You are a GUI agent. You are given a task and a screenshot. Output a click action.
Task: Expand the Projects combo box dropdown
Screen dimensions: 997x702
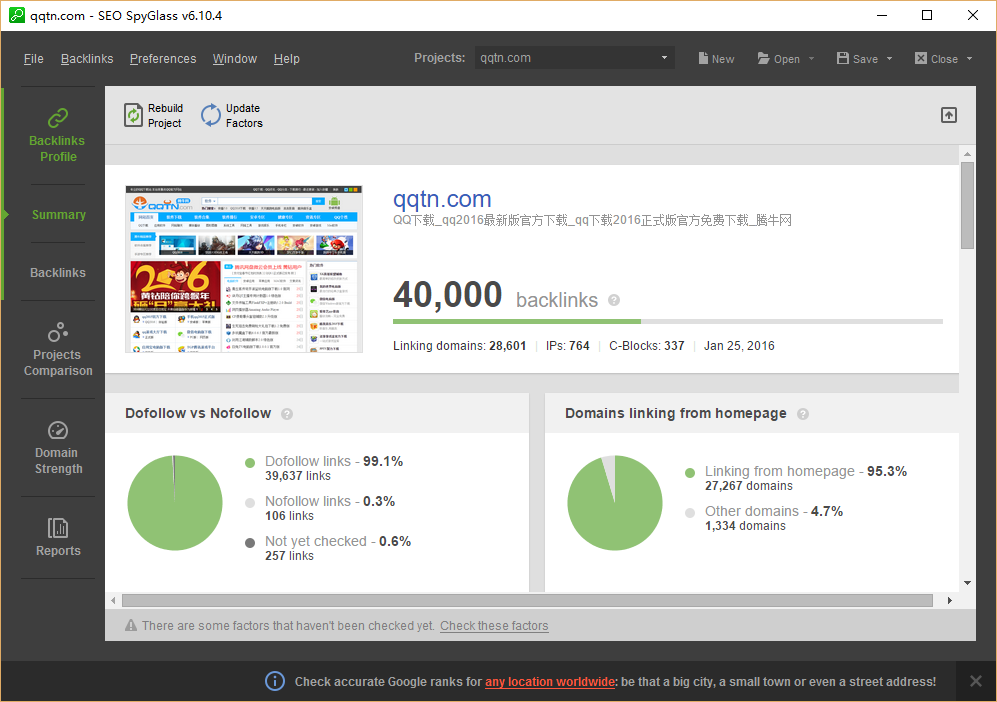664,59
